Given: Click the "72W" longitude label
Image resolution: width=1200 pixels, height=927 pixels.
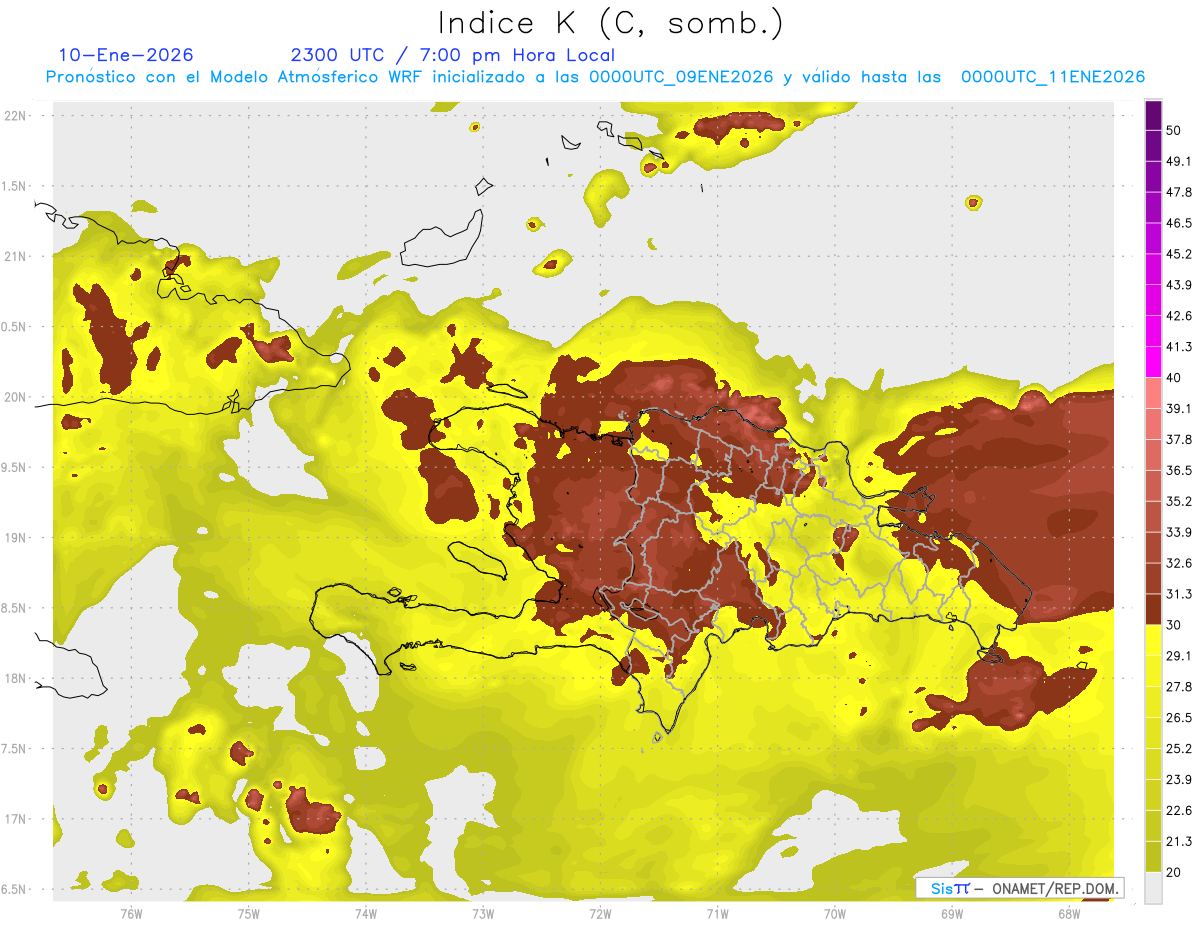Looking at the screenshot, I should pyautogui.click(x=600, y=914).
